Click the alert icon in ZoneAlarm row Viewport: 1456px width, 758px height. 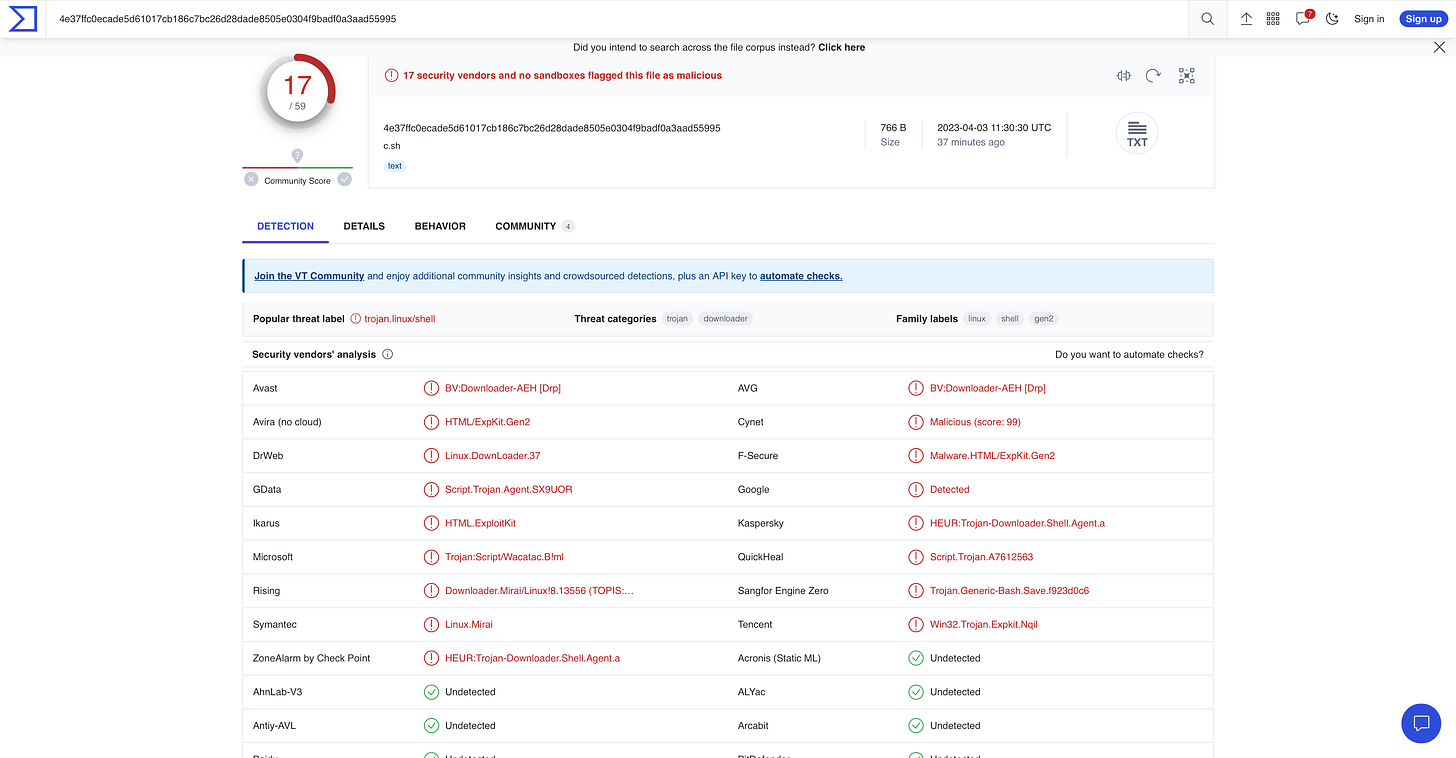(431, 658)
